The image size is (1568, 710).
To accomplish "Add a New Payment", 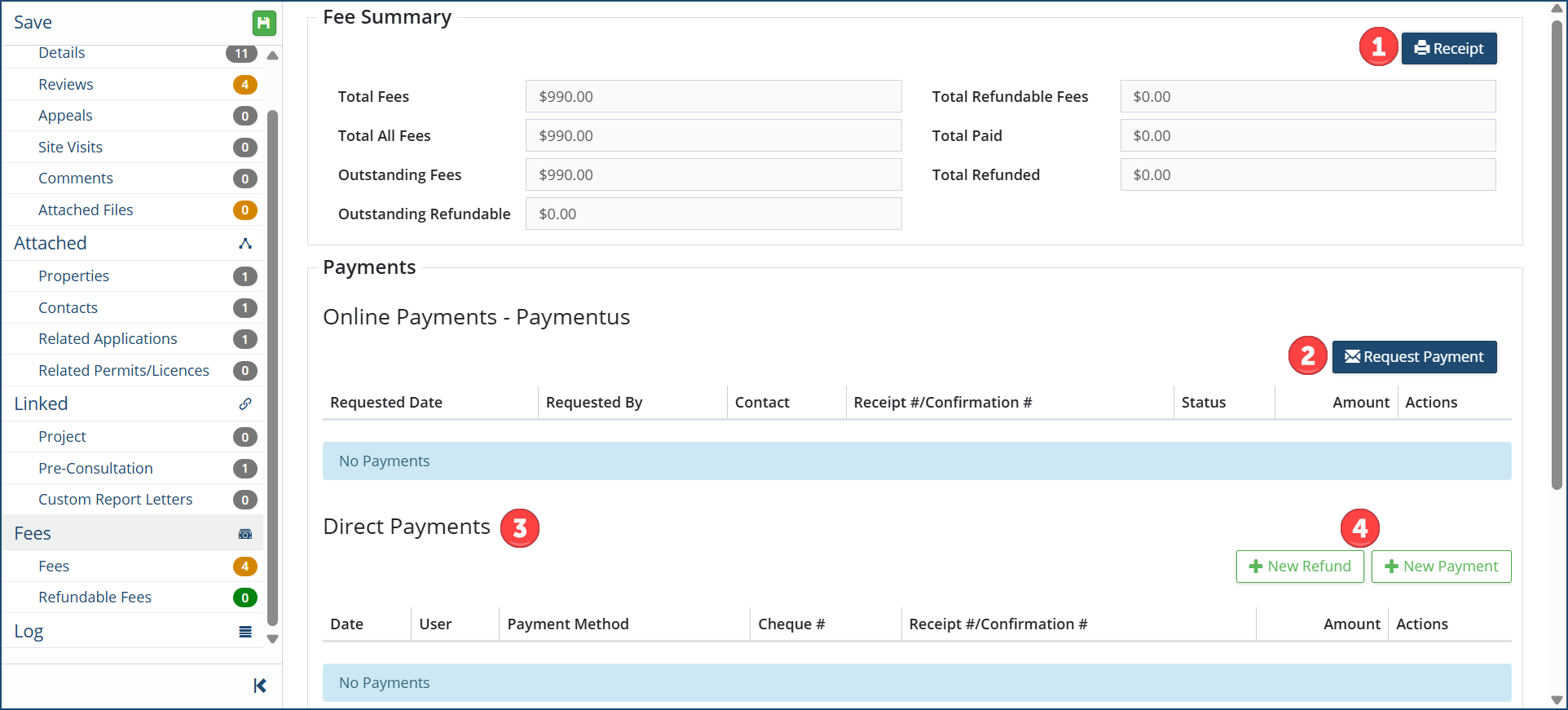I will point(1441,567).
